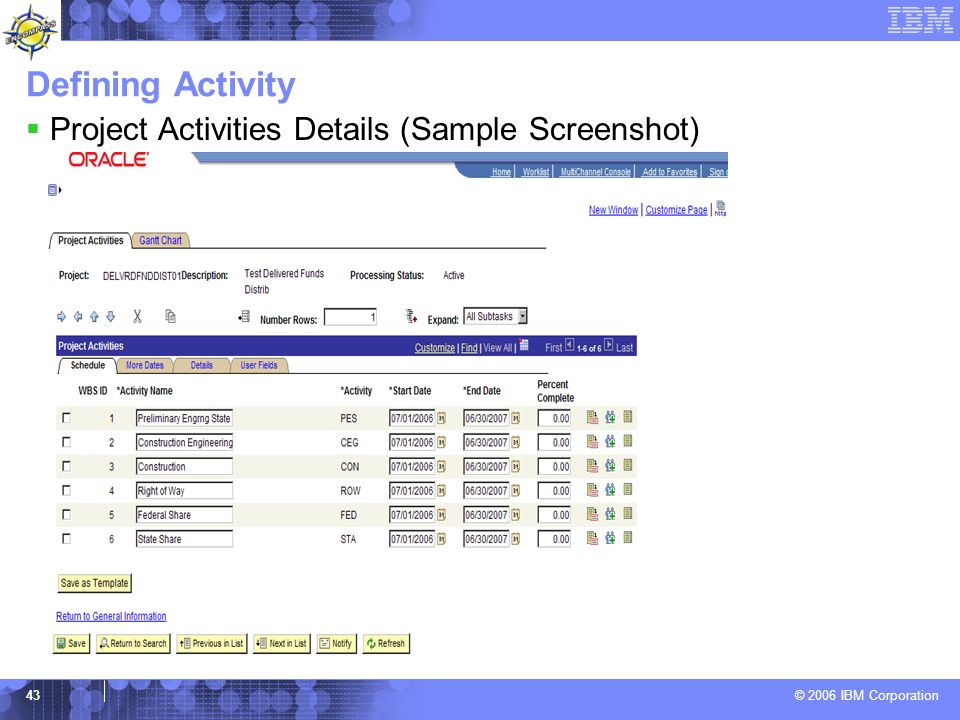The width and height of the screenshot is (960, 720).
Task: Check the Construction Engineering row checkbox
Action: (x=67, y=442)
